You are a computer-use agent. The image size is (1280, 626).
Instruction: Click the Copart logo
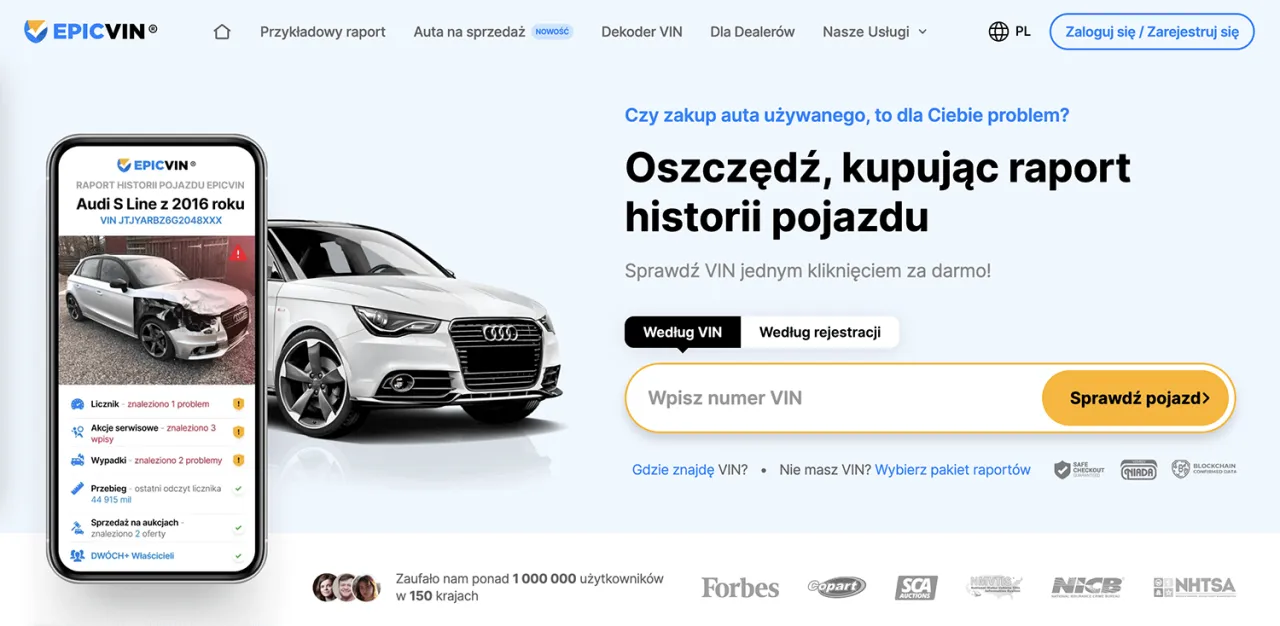coord(836,587)
